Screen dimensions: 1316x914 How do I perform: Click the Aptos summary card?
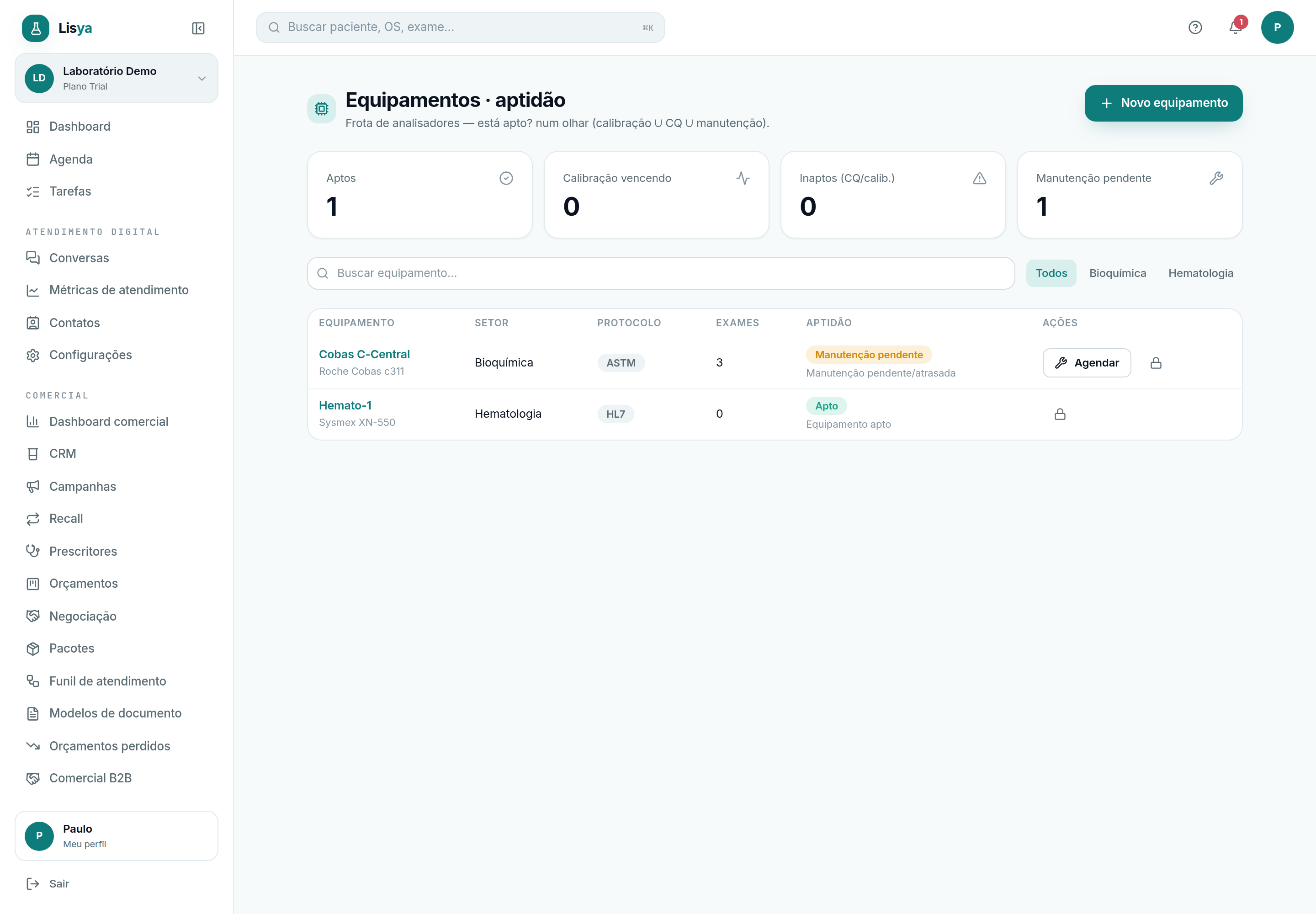click(420, 195)
